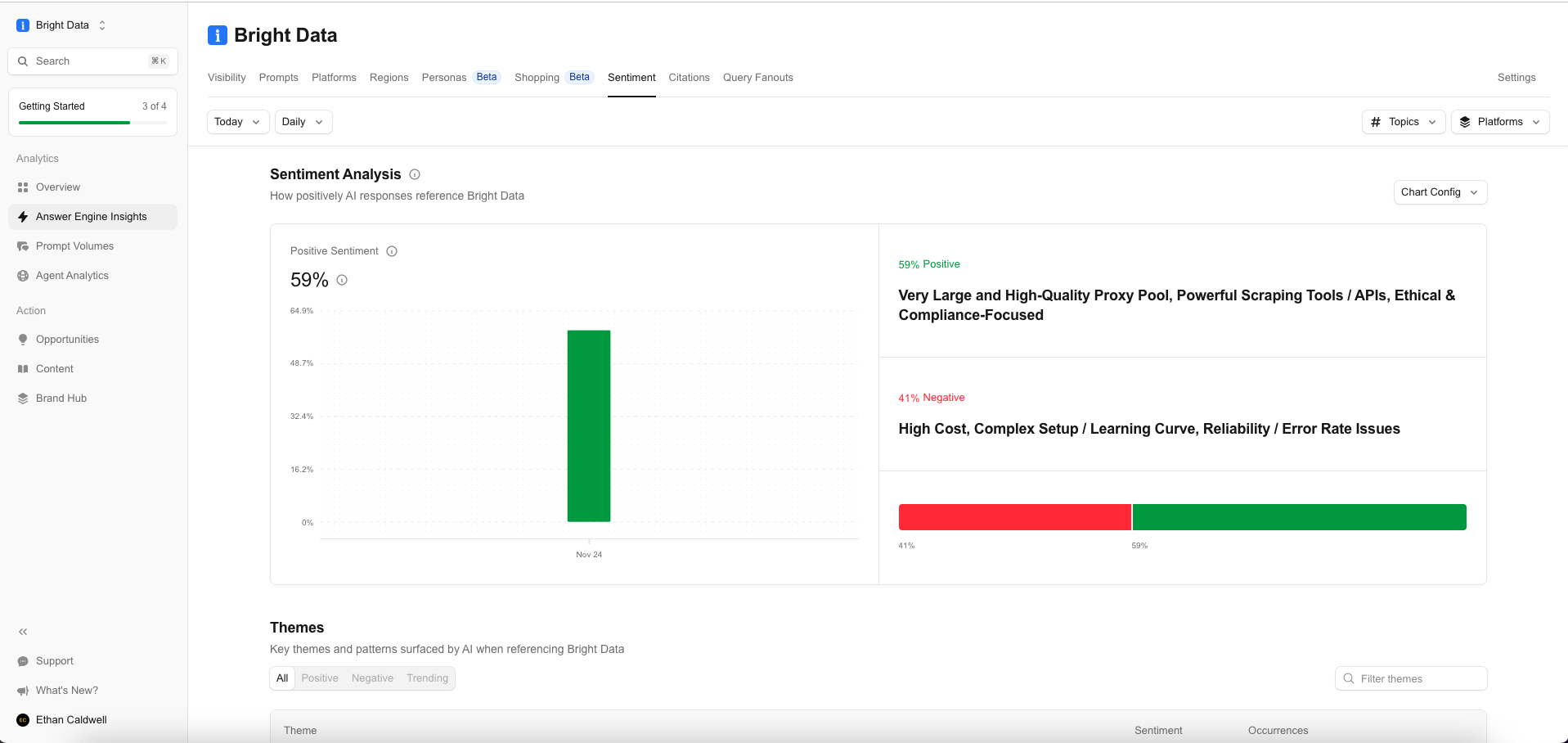Screen dimensions: 1568x743
Task: Click the Occurrences column header
Action: point(1278,731)
